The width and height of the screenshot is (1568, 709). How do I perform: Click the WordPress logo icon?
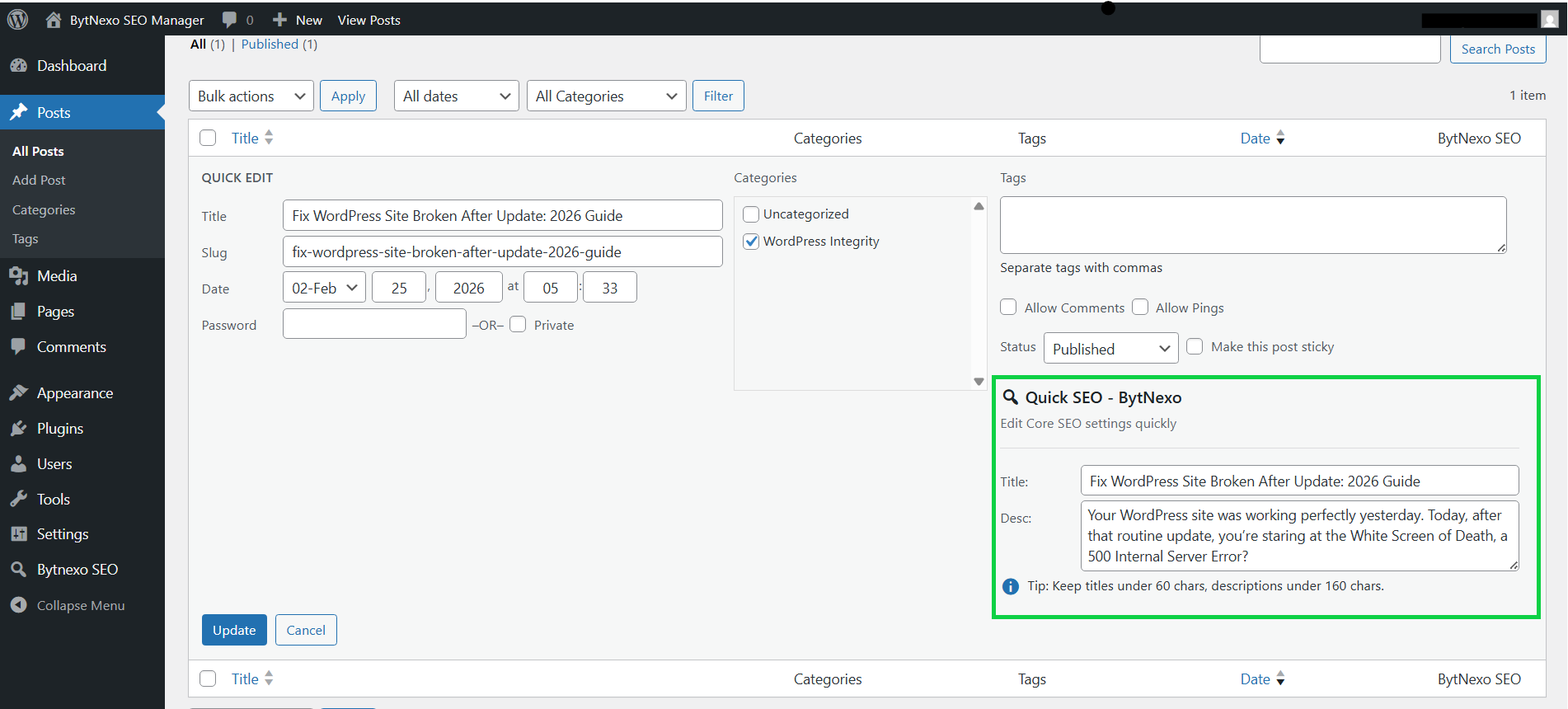[18, 20]
